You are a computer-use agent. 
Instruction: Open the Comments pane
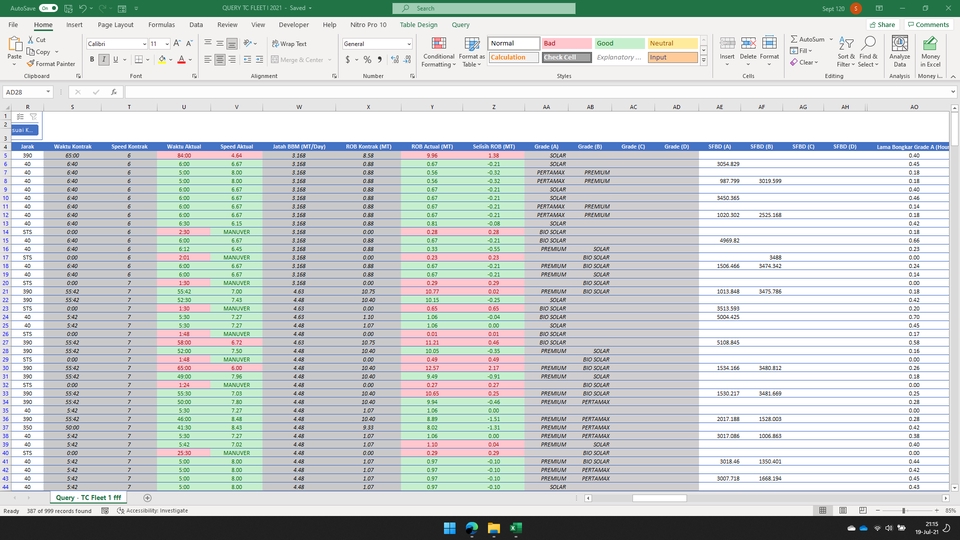pos(928,24)
